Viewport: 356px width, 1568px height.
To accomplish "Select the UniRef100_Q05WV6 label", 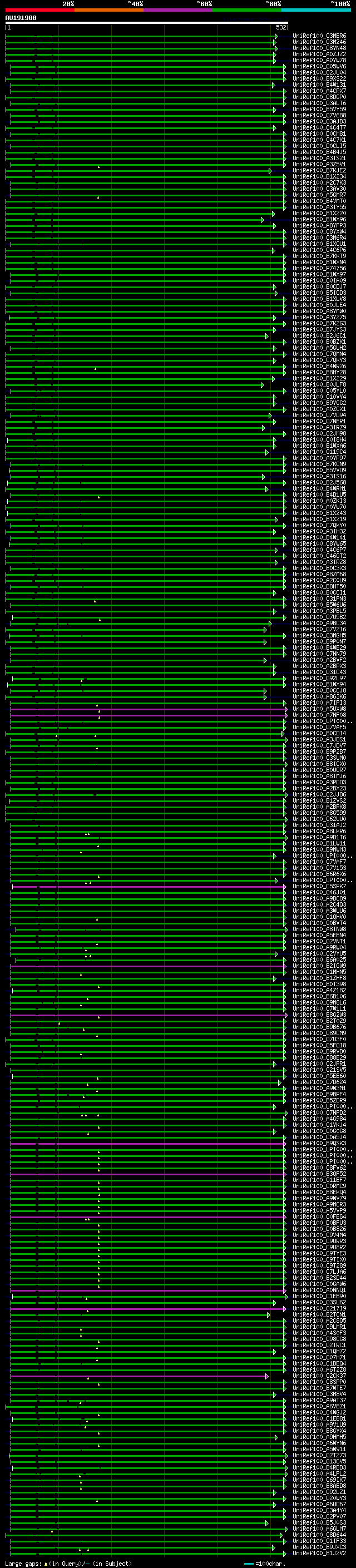I will click(x=319, y=67).
